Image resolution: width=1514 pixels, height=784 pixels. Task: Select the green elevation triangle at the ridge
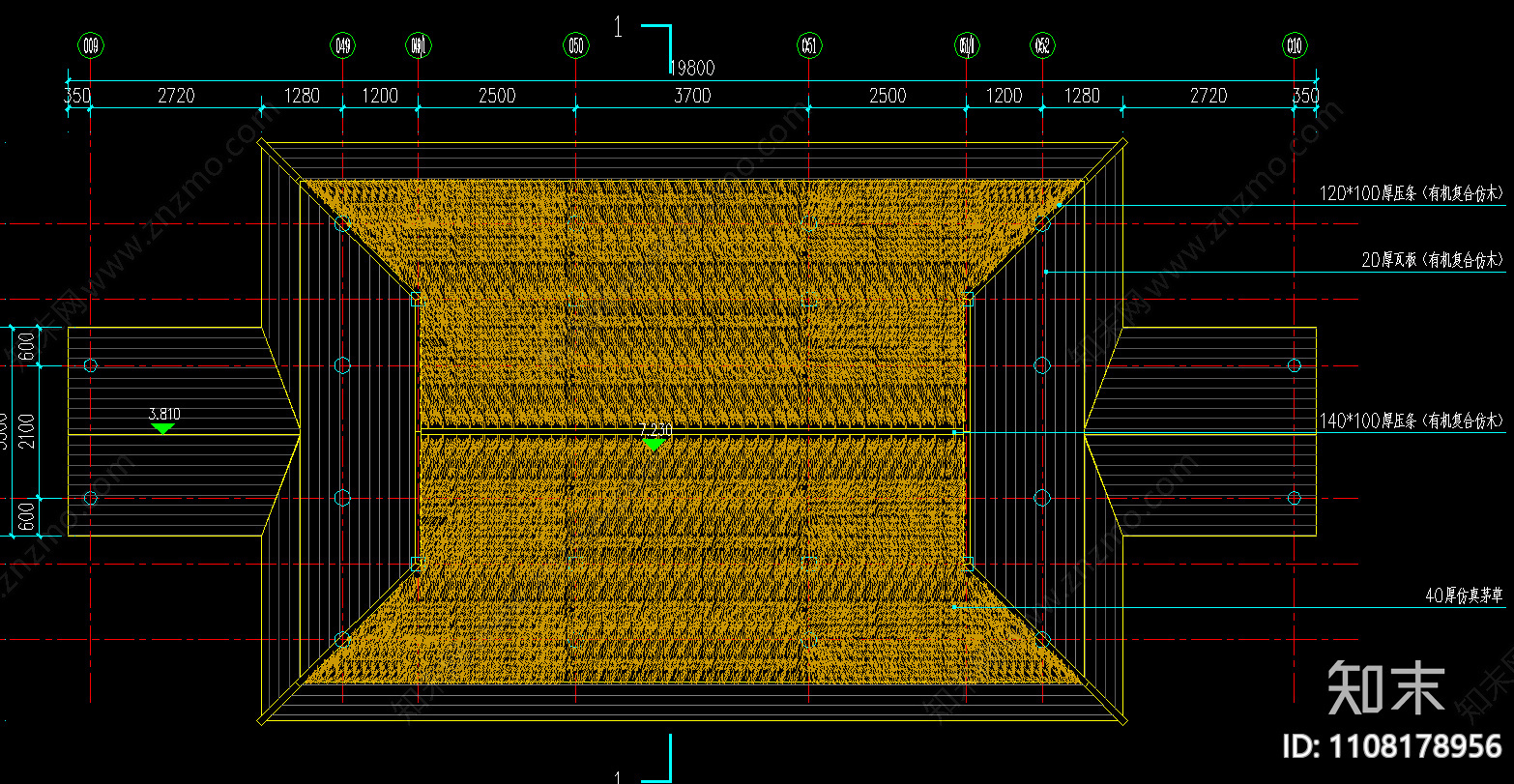[x=655, y=444]
